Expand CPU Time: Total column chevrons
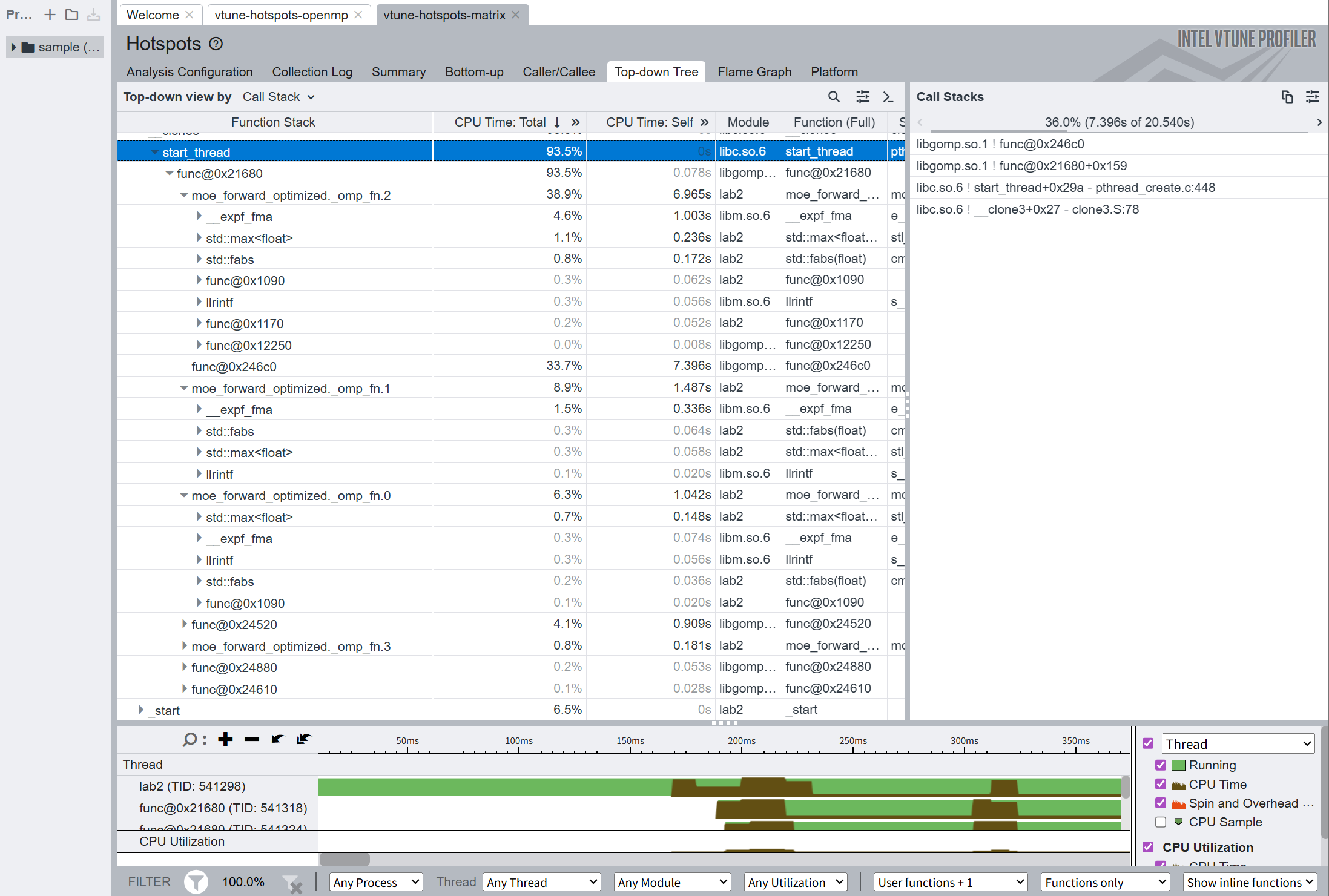 pos(575,122)
